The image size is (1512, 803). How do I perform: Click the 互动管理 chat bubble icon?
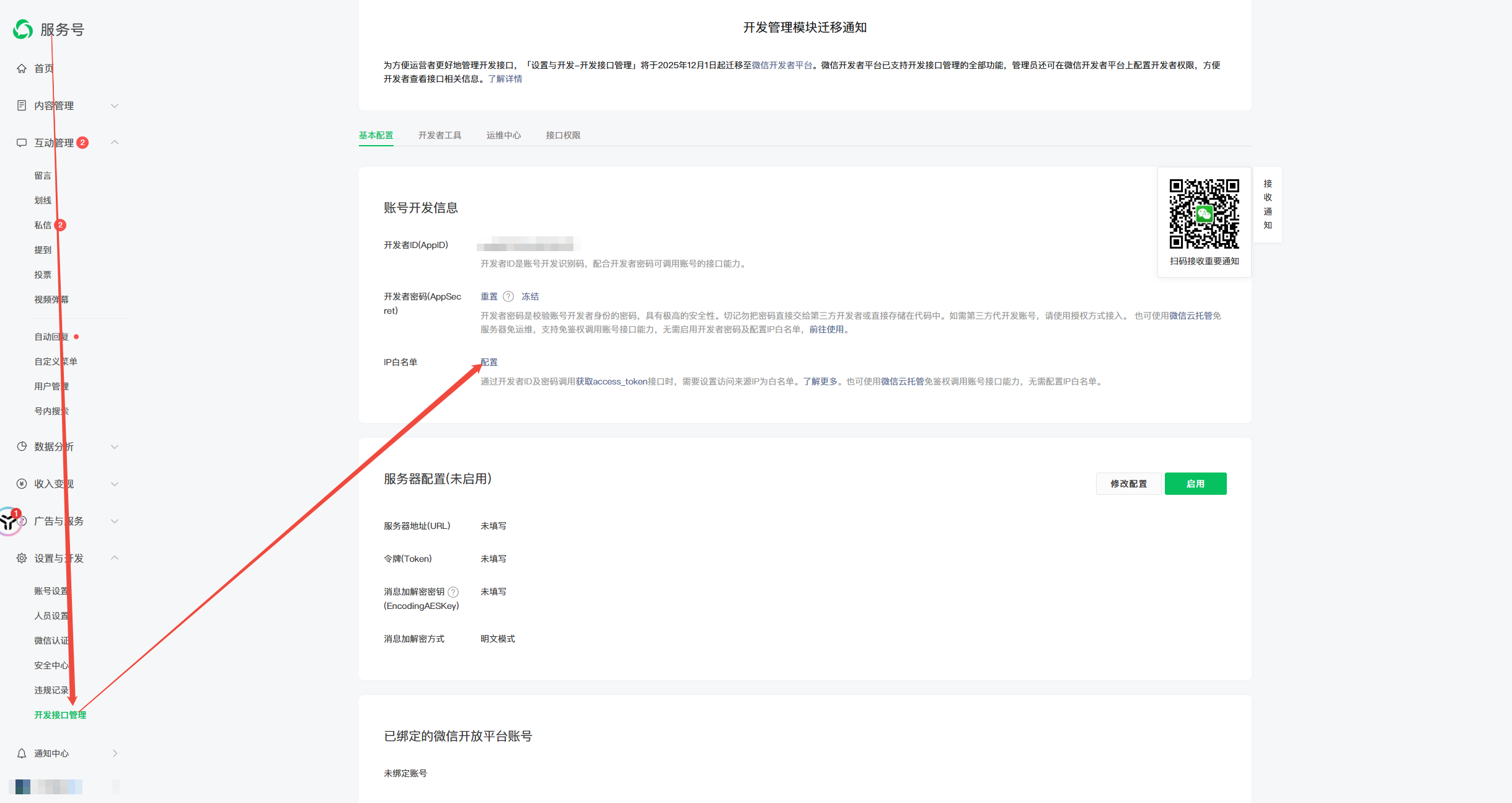coord(22,143)
